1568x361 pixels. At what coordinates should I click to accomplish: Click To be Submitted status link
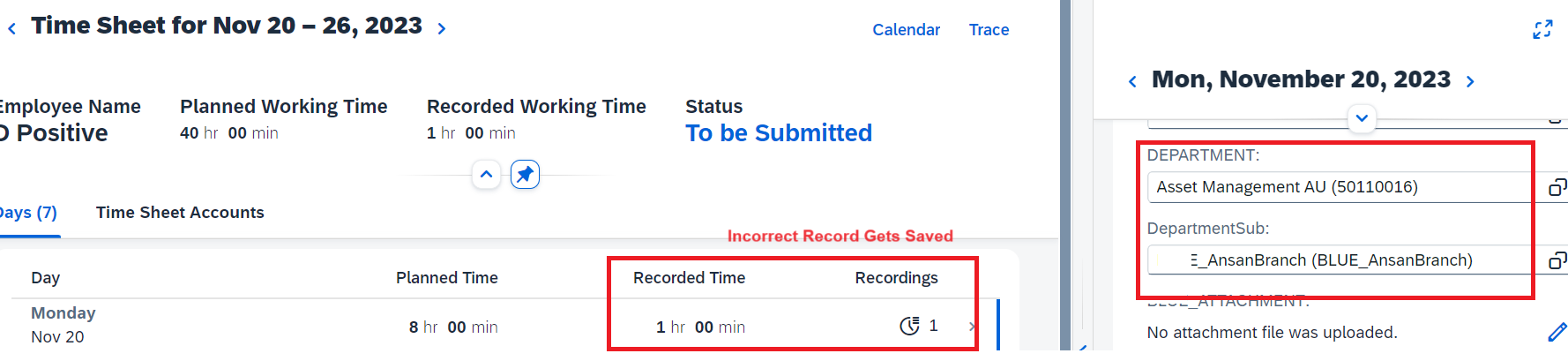pos(779,133)
